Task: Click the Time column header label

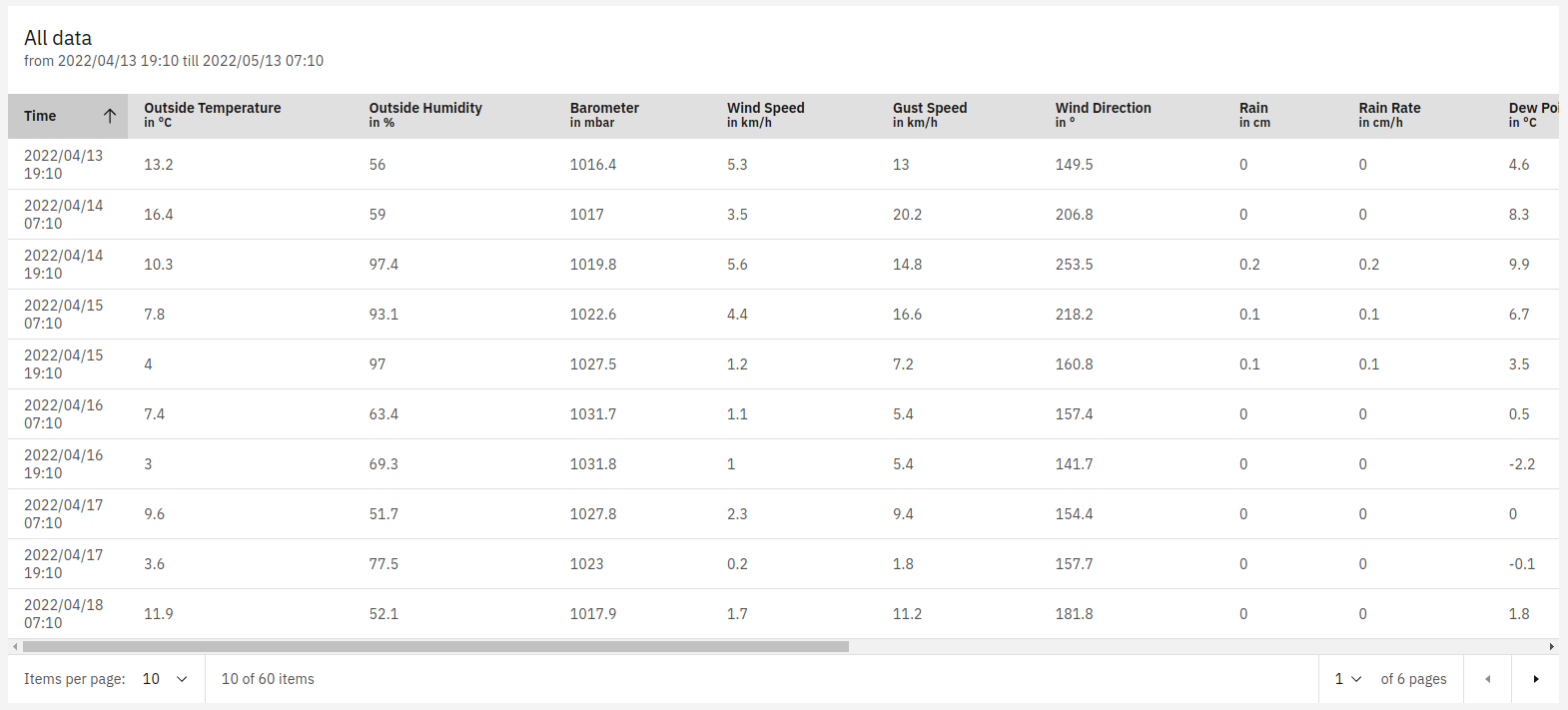Action: tap(40, 116)
